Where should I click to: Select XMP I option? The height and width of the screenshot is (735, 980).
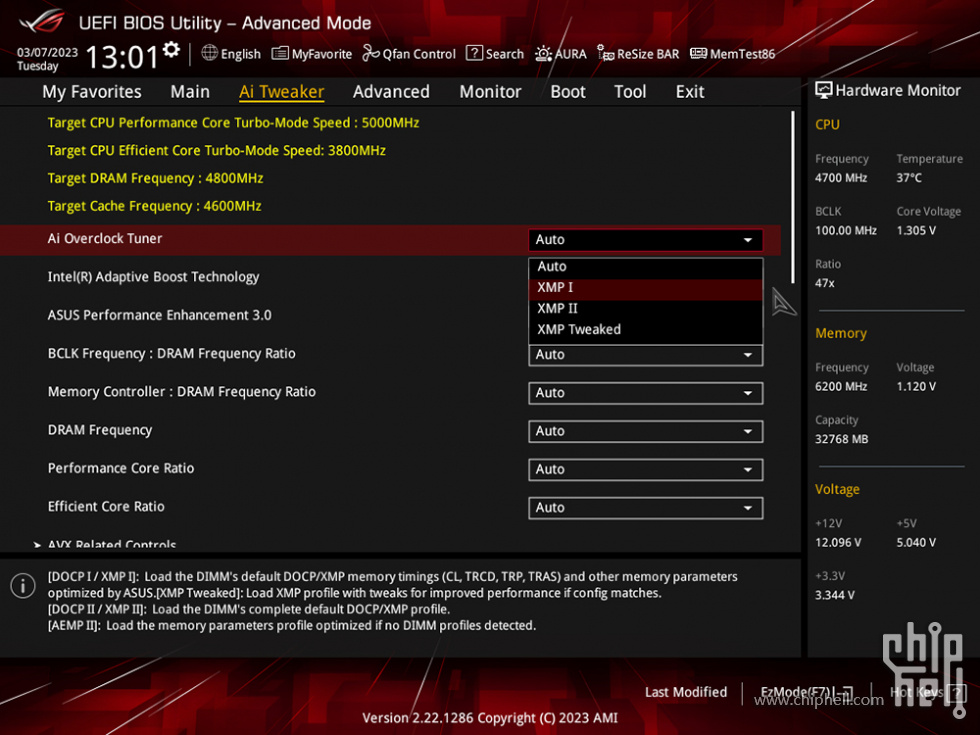coord(645,288)
